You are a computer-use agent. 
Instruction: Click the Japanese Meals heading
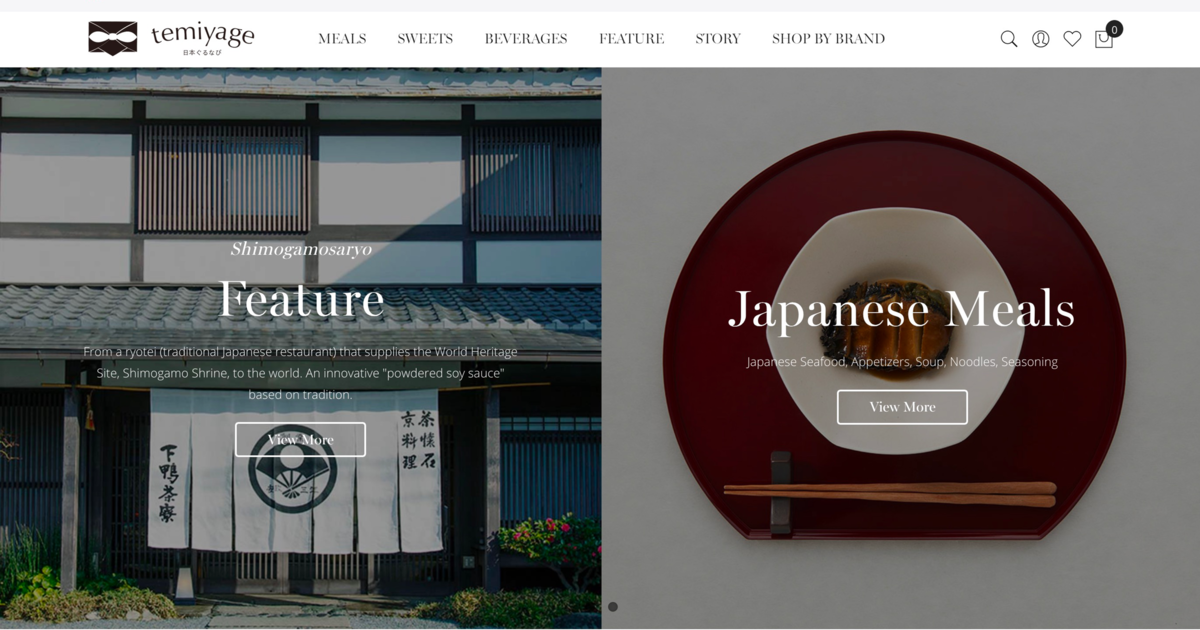click(x=902, y=309)
